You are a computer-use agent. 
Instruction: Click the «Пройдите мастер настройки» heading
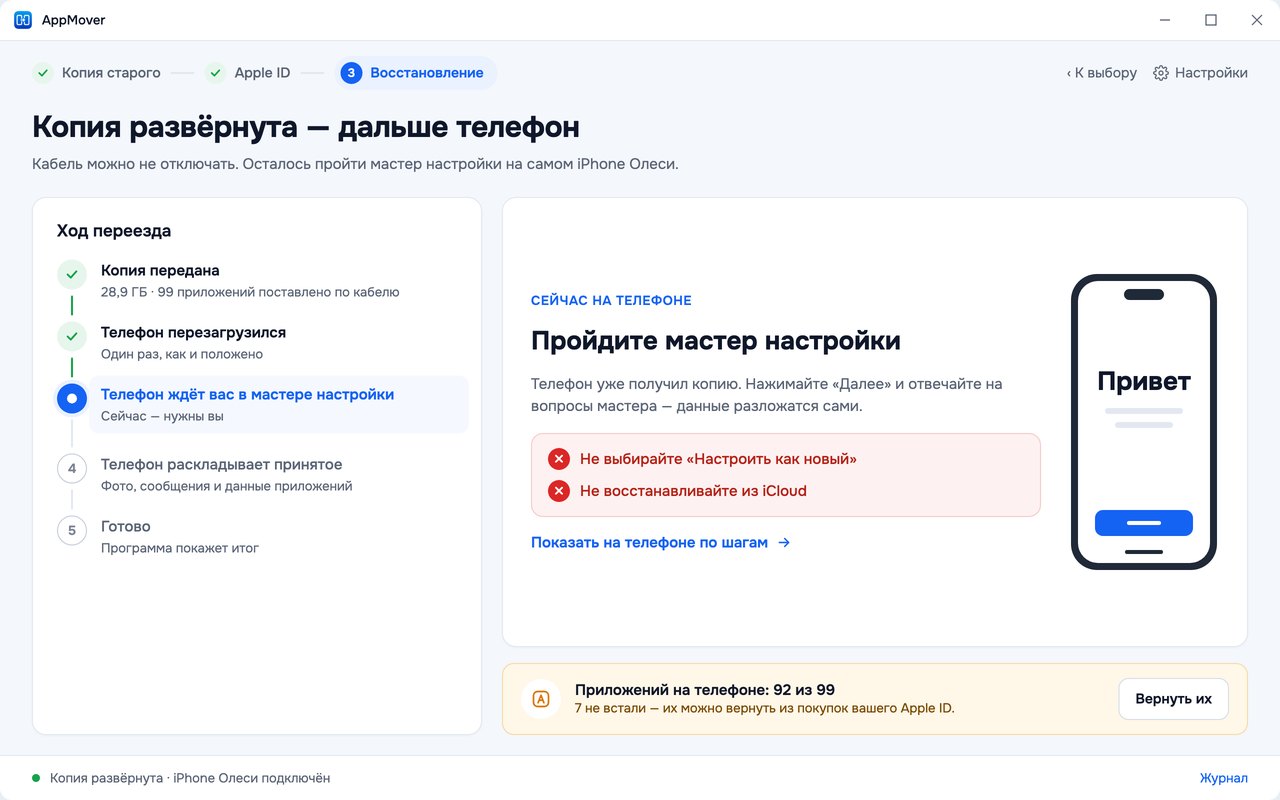tap(716, 341)
